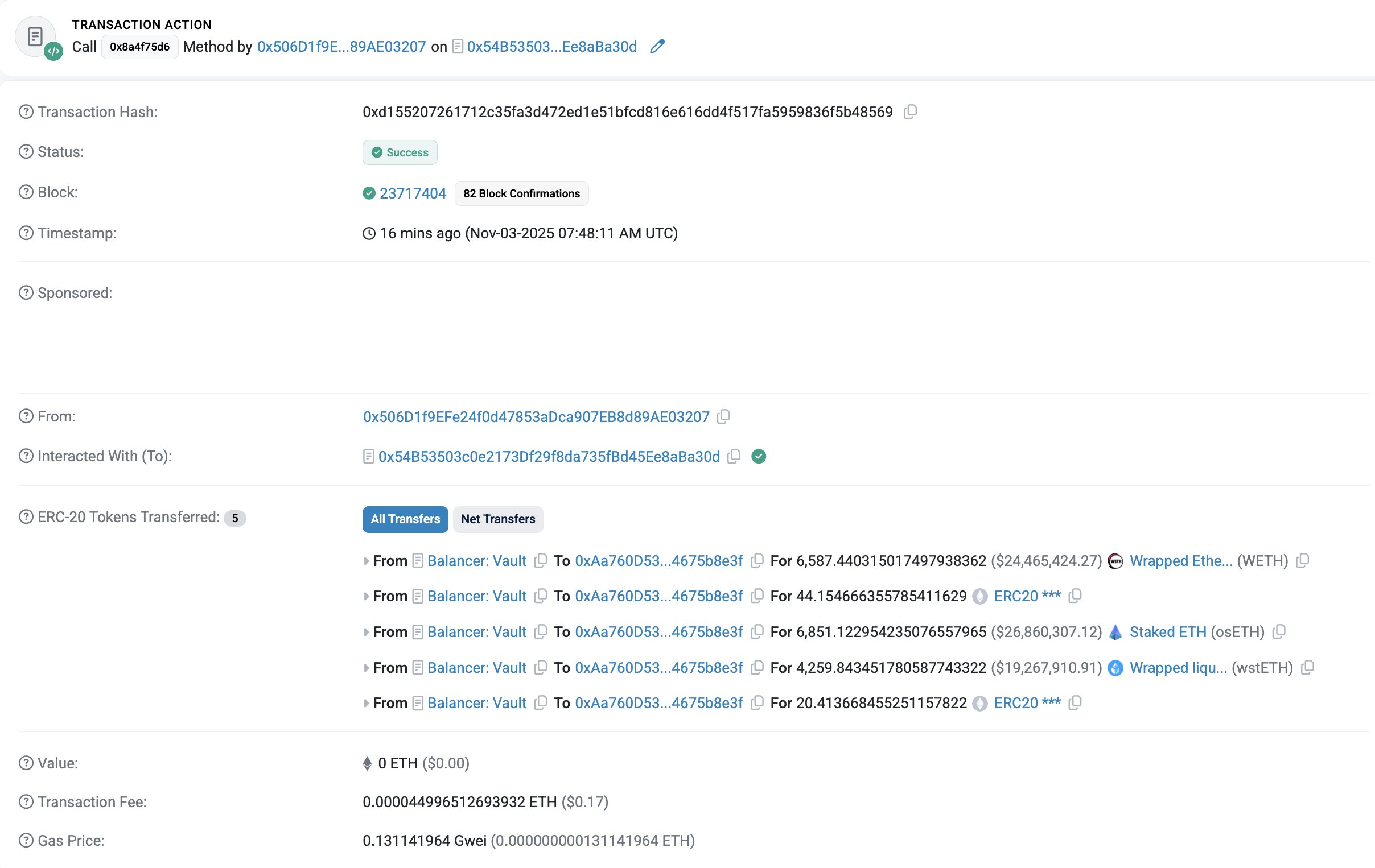
Task: Expand the wstETH transfer row
Action: 366,668
